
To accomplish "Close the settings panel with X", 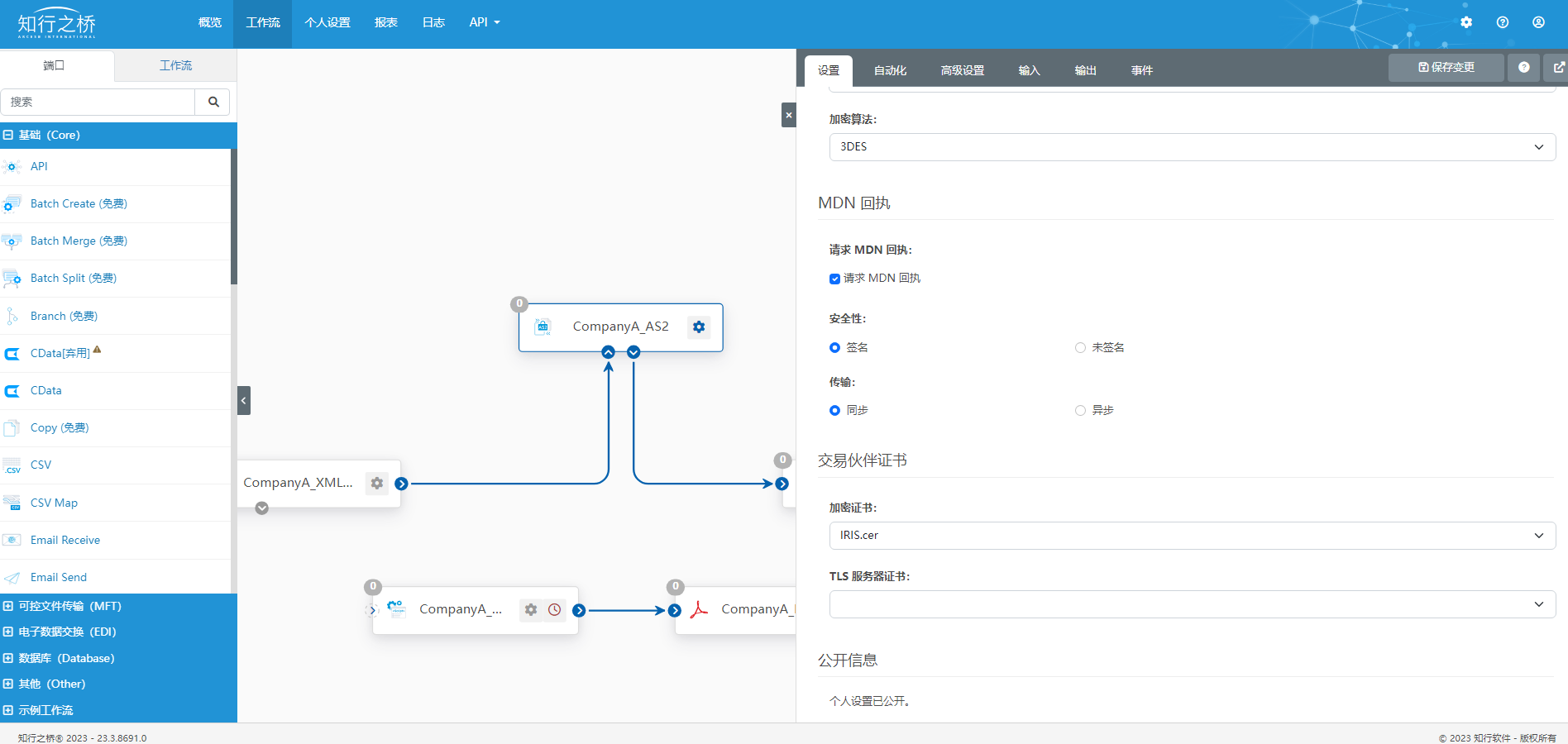I will click(x=789, y=115).
